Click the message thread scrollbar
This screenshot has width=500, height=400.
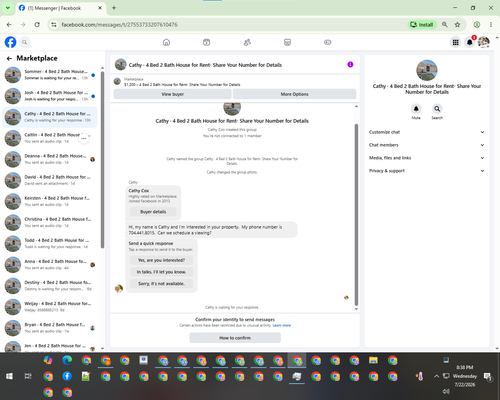[356, 215]
